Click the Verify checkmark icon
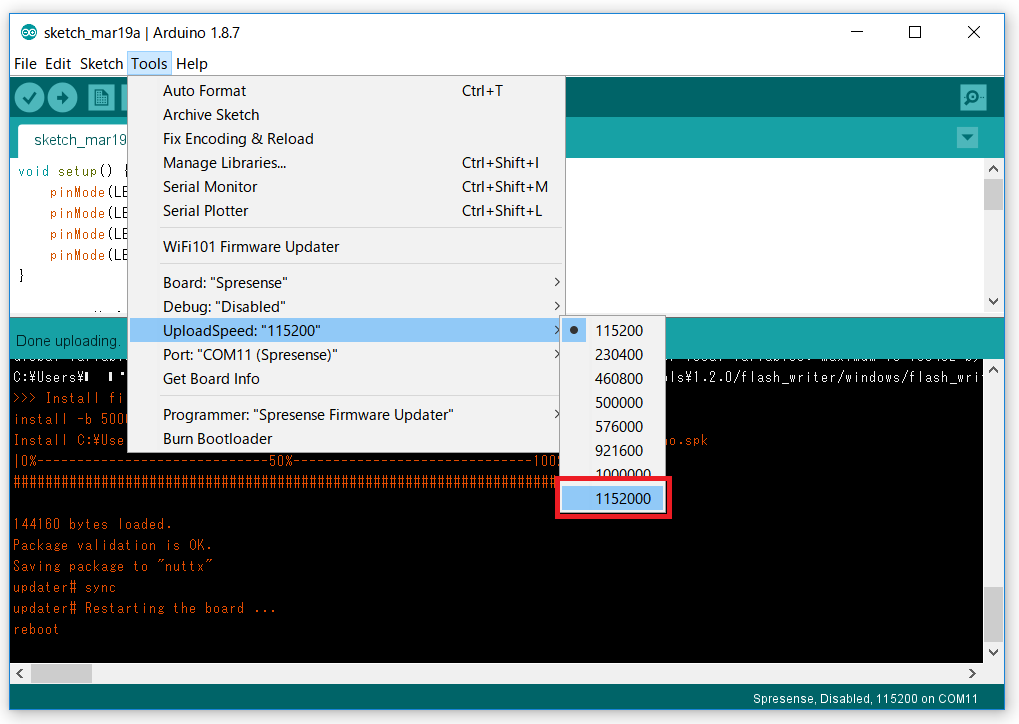This screenshot has height=724, width=1019. [30, 97]
